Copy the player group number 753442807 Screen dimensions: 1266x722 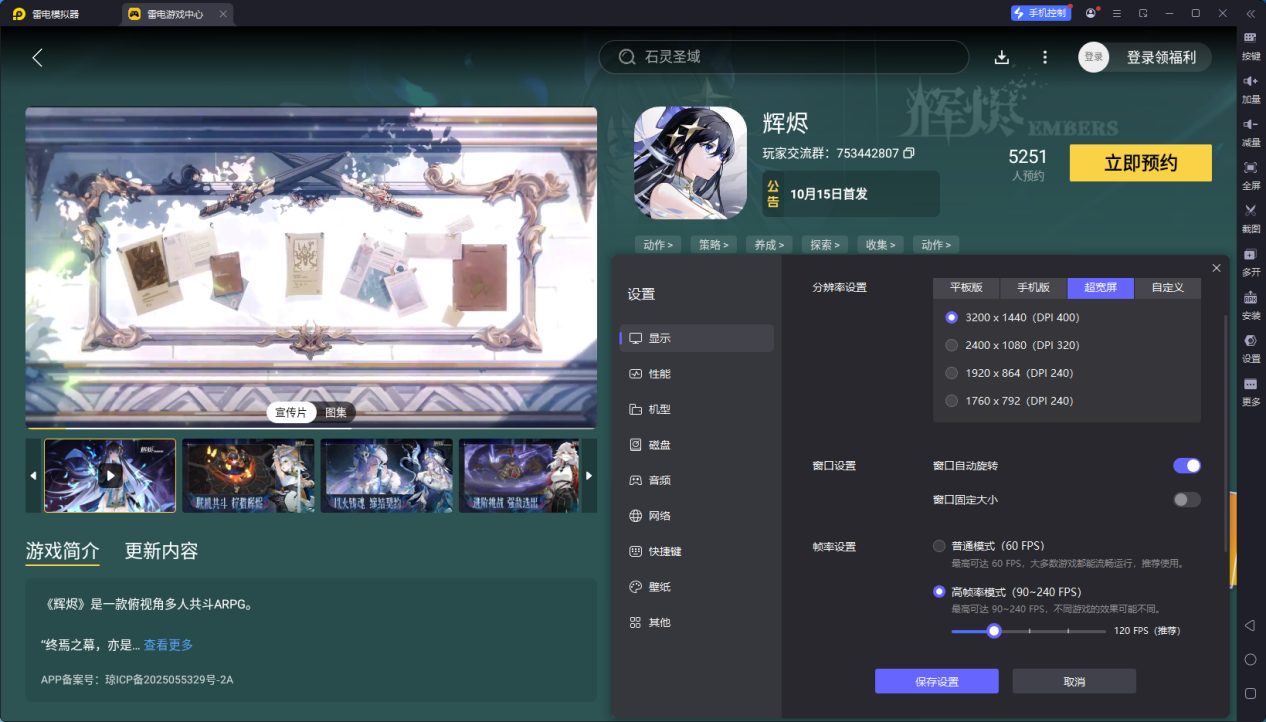(909, 153)
